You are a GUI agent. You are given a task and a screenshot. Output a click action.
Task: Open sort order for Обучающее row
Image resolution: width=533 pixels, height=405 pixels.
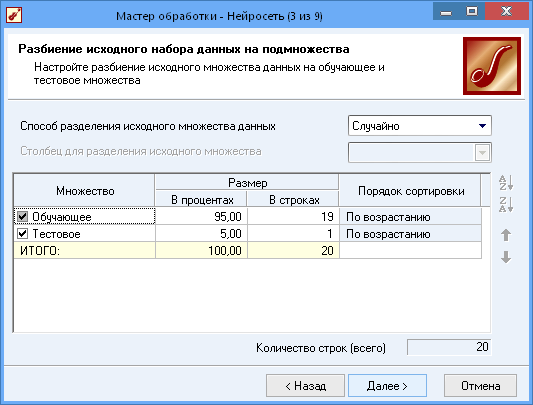click(410, 217)
